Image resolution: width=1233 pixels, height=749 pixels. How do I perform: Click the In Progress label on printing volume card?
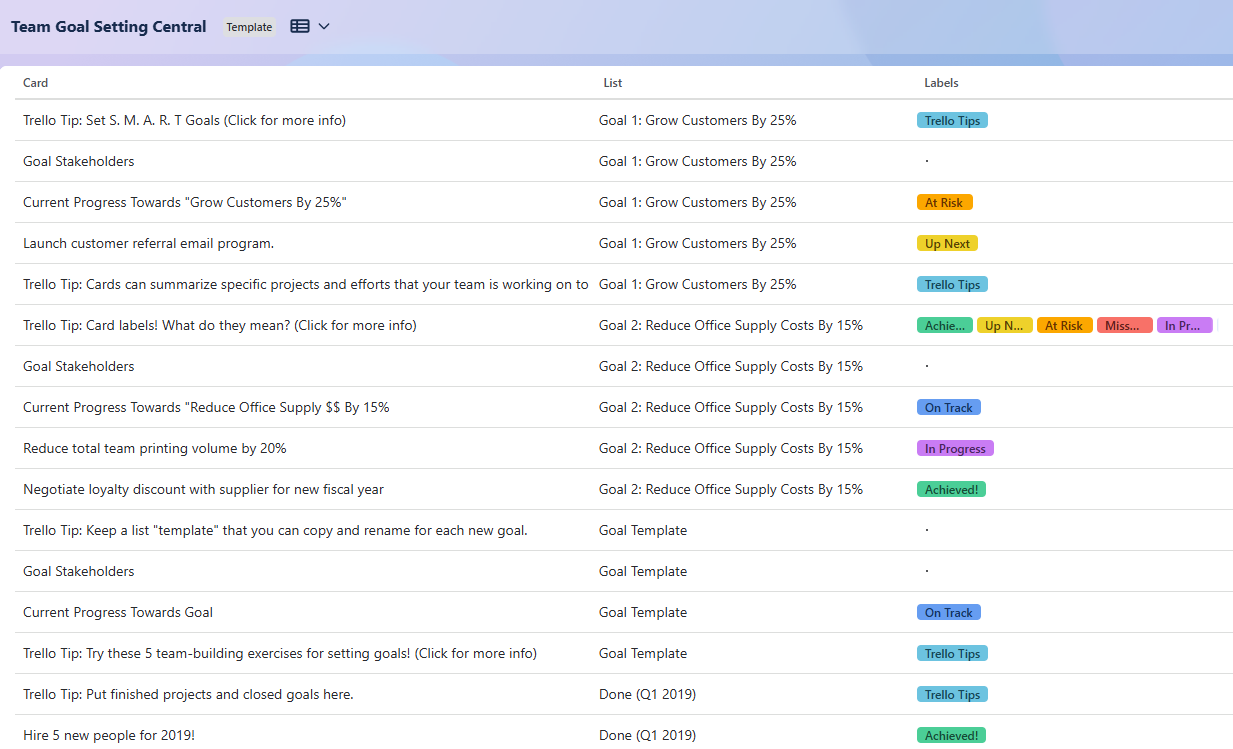point(955,448)
